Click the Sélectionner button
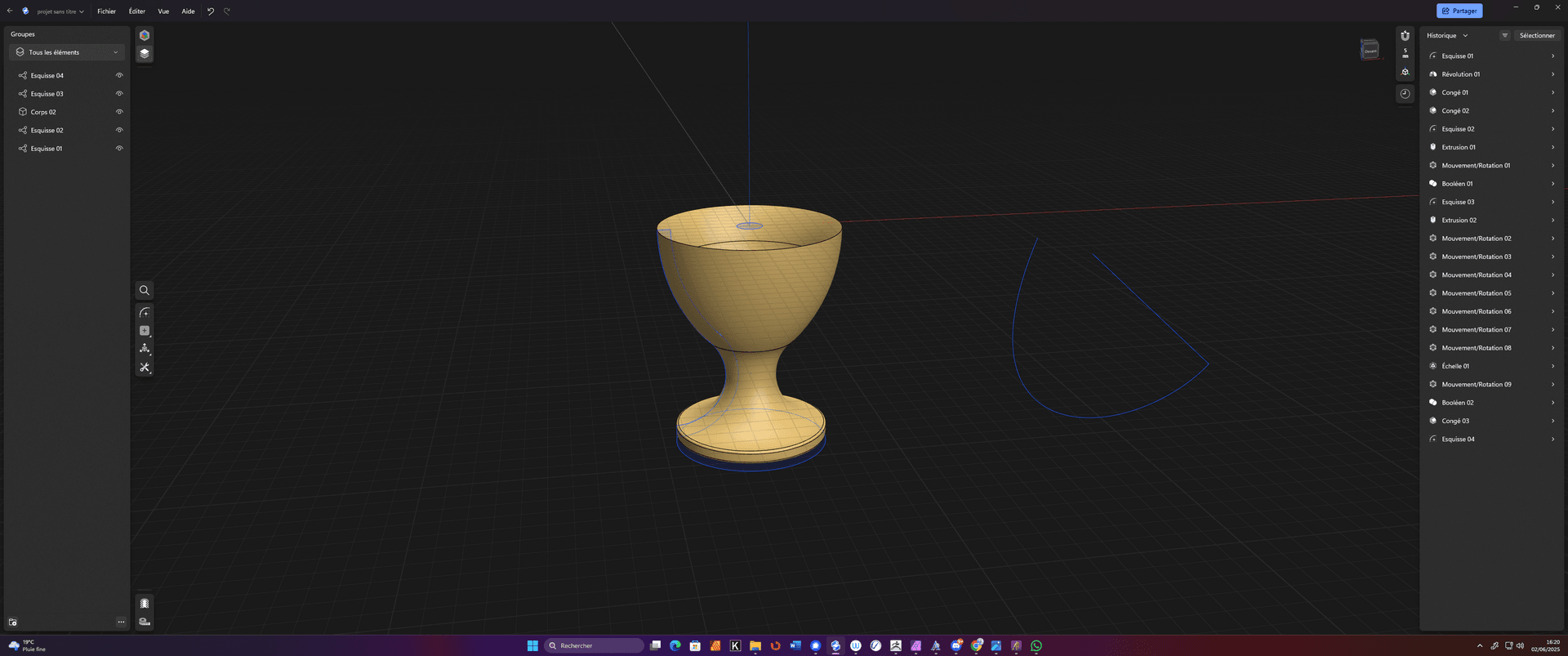 coord(1537,35)
